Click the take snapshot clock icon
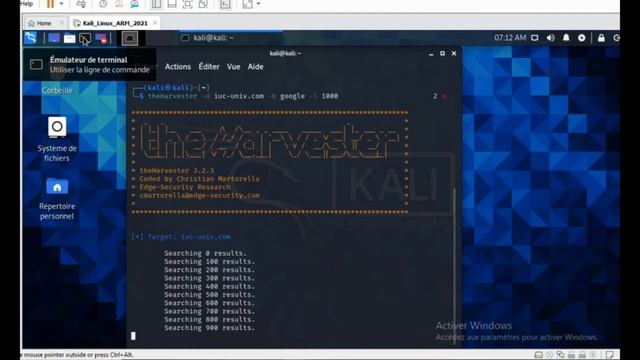 (103, 4)
